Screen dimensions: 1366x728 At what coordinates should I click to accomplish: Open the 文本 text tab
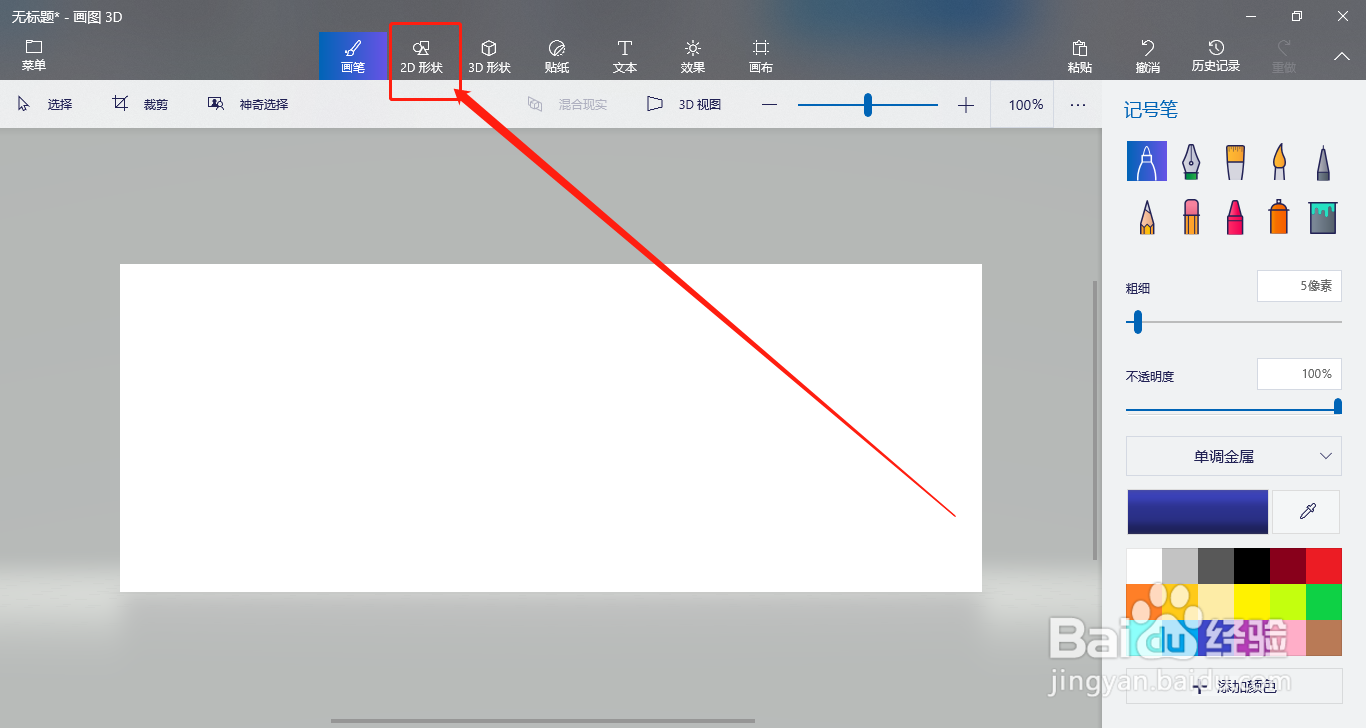(625, 56)
